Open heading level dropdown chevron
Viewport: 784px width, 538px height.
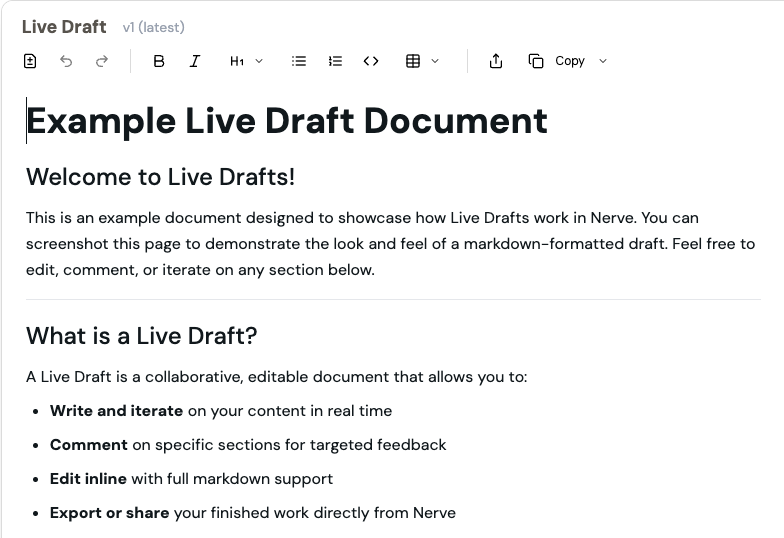[x=259, y=61]
